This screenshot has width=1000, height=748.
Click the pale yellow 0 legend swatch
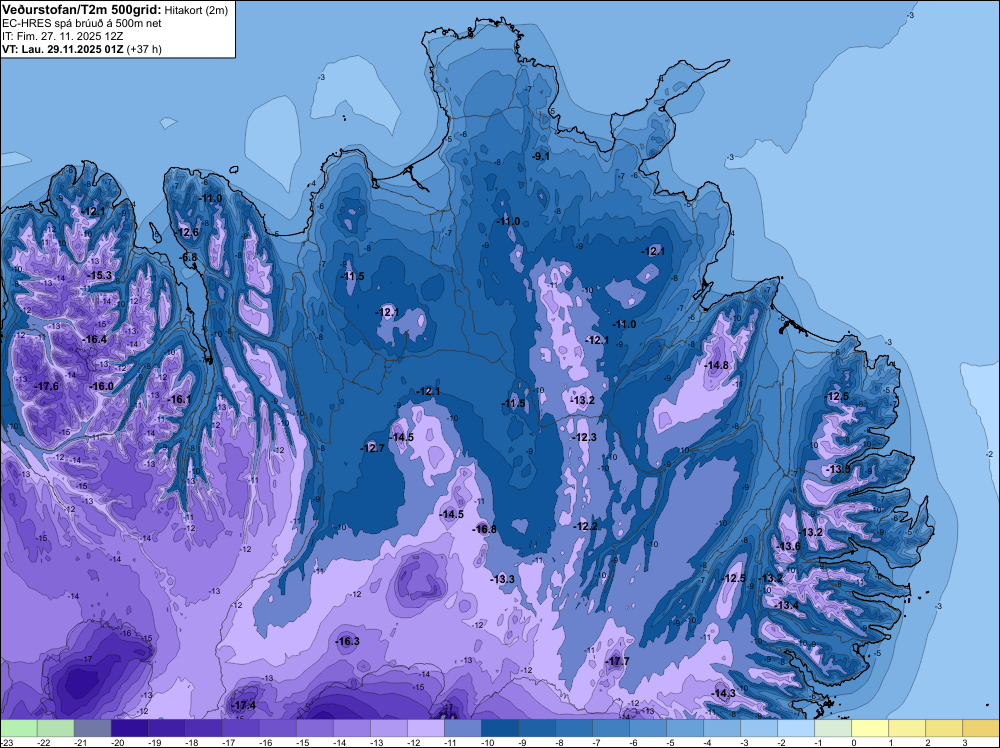click(870, 728)
